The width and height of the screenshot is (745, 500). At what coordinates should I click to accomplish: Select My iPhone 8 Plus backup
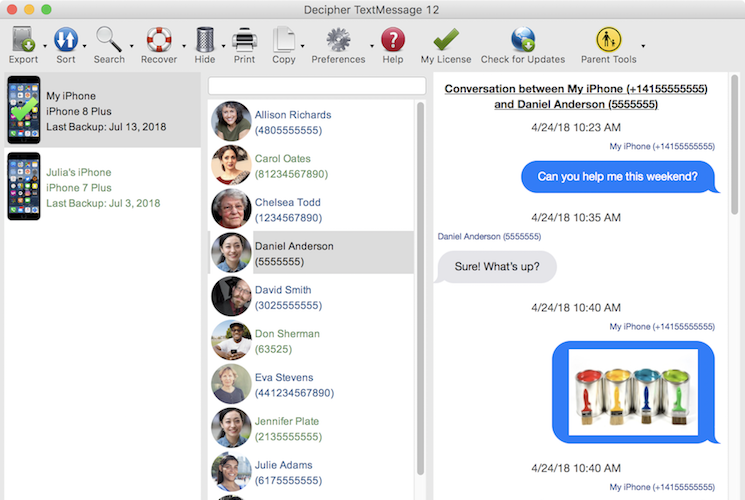click(100, 111)
